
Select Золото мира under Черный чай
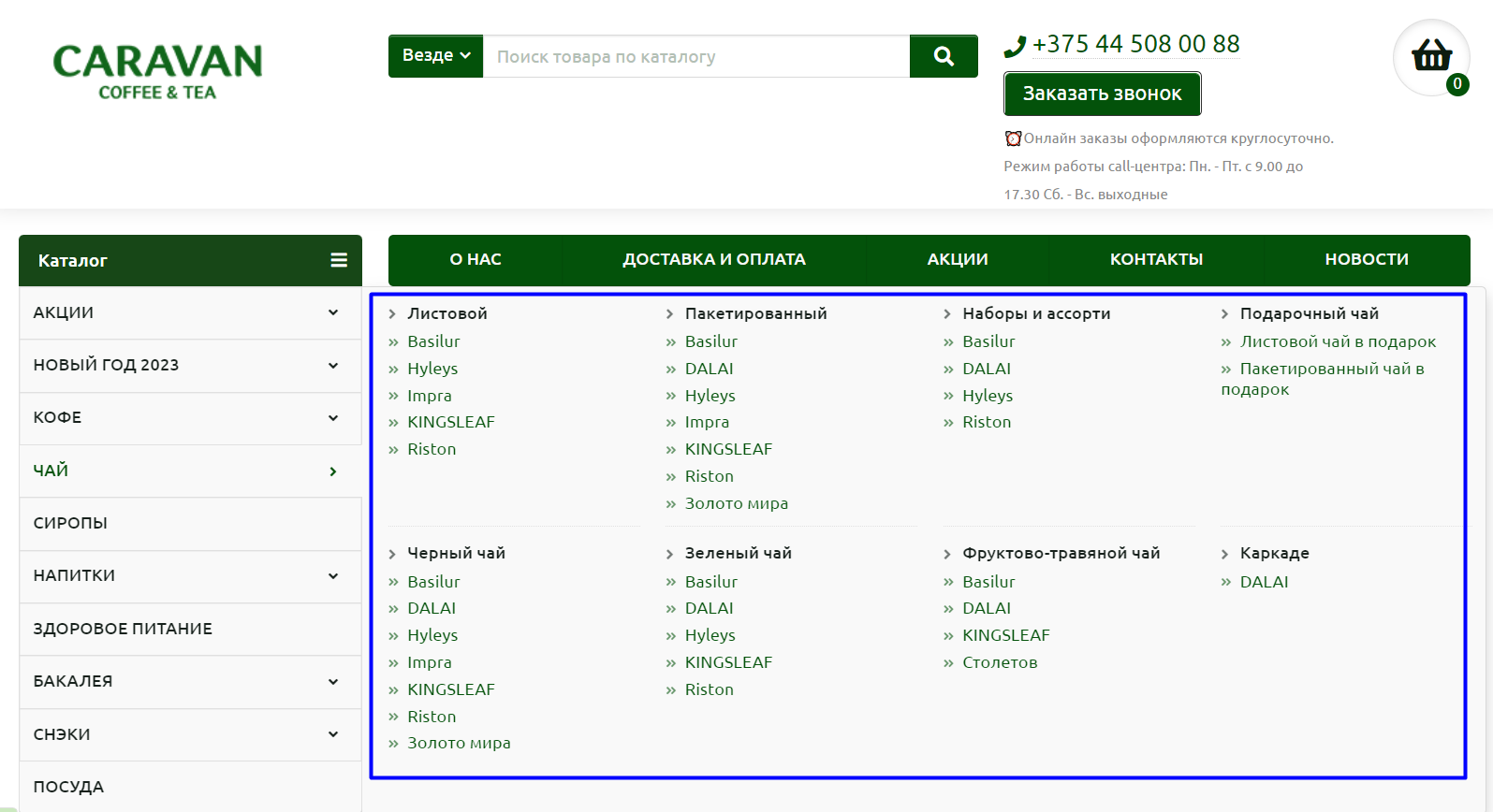tap(459, 743)
